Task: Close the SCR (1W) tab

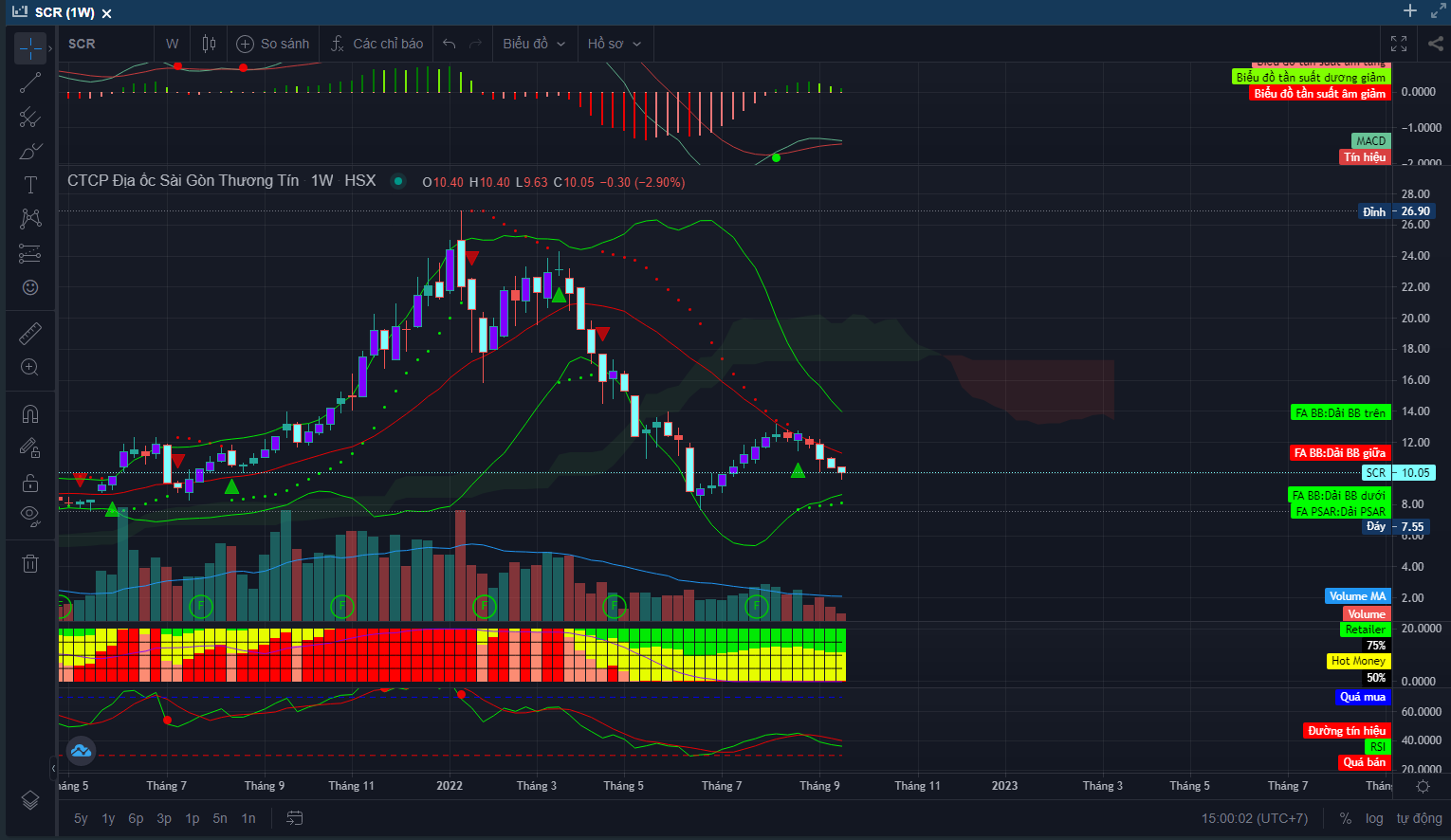Action: (106, 13)
